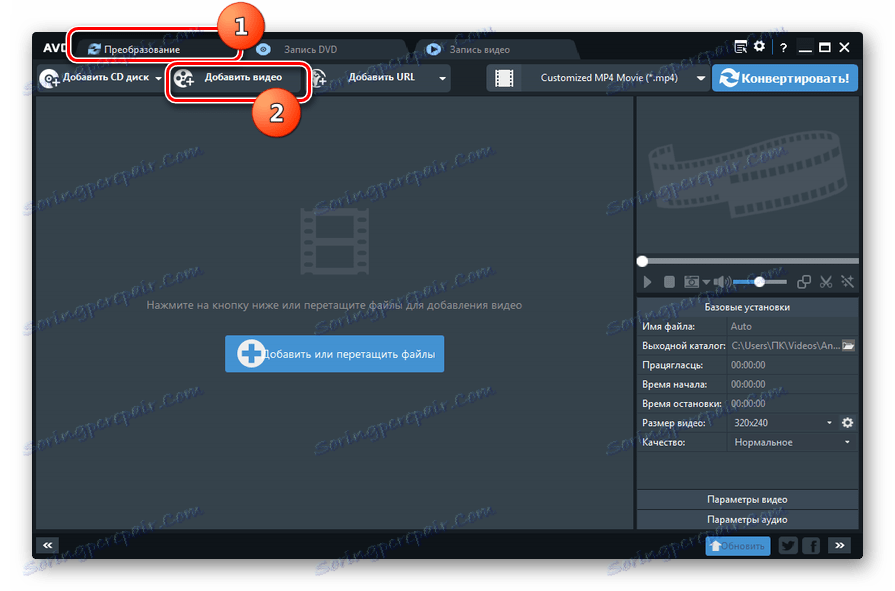Maximize the AVC window
The image size is (895, 591).
(x=825, y=48)
